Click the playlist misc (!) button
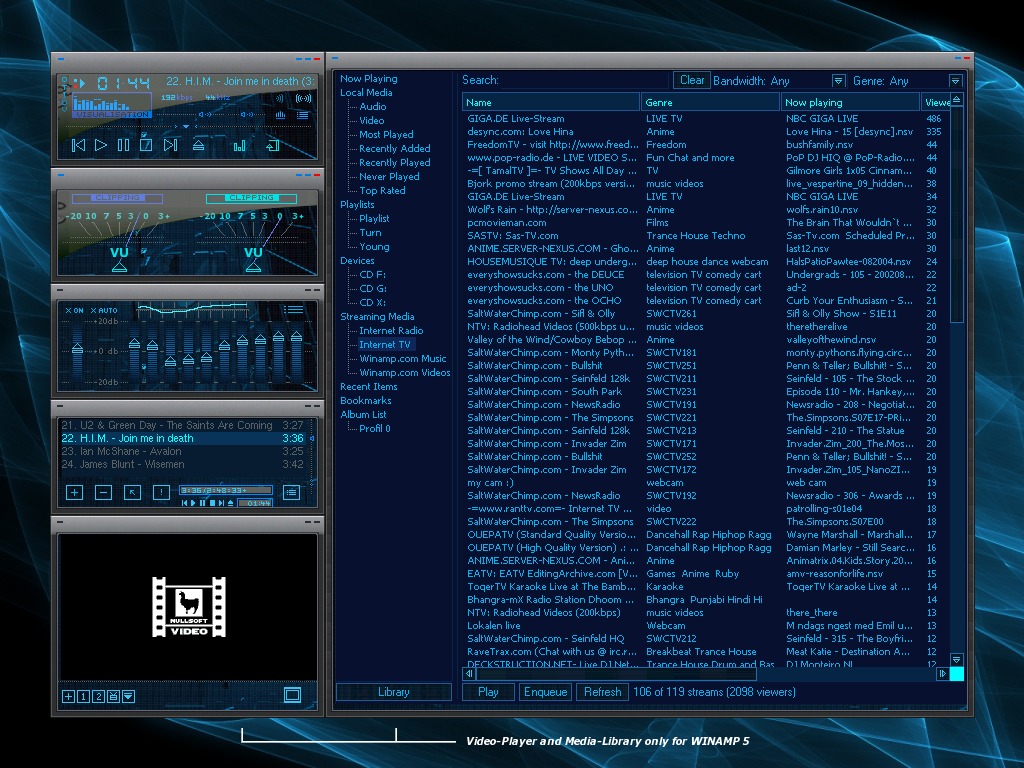The height and width of the screenshot is (768, 1024). [x=161, y=492]
